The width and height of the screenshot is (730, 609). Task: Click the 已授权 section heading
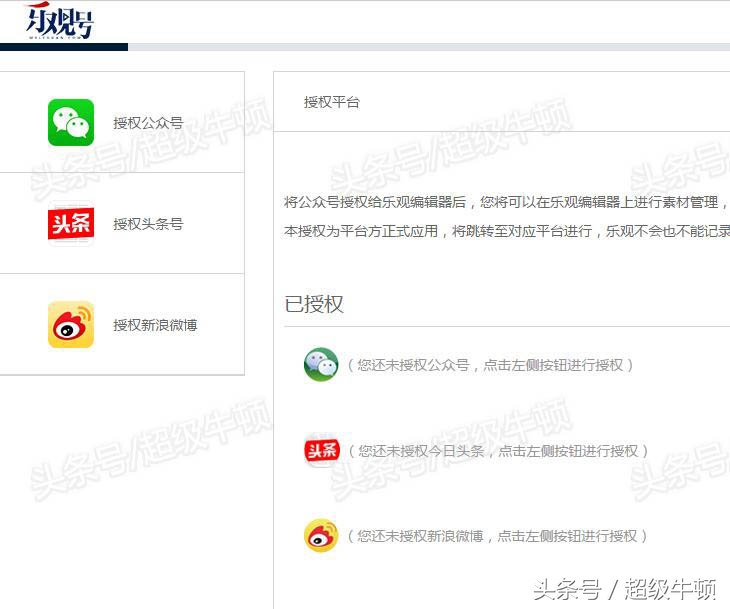(314, 304)
